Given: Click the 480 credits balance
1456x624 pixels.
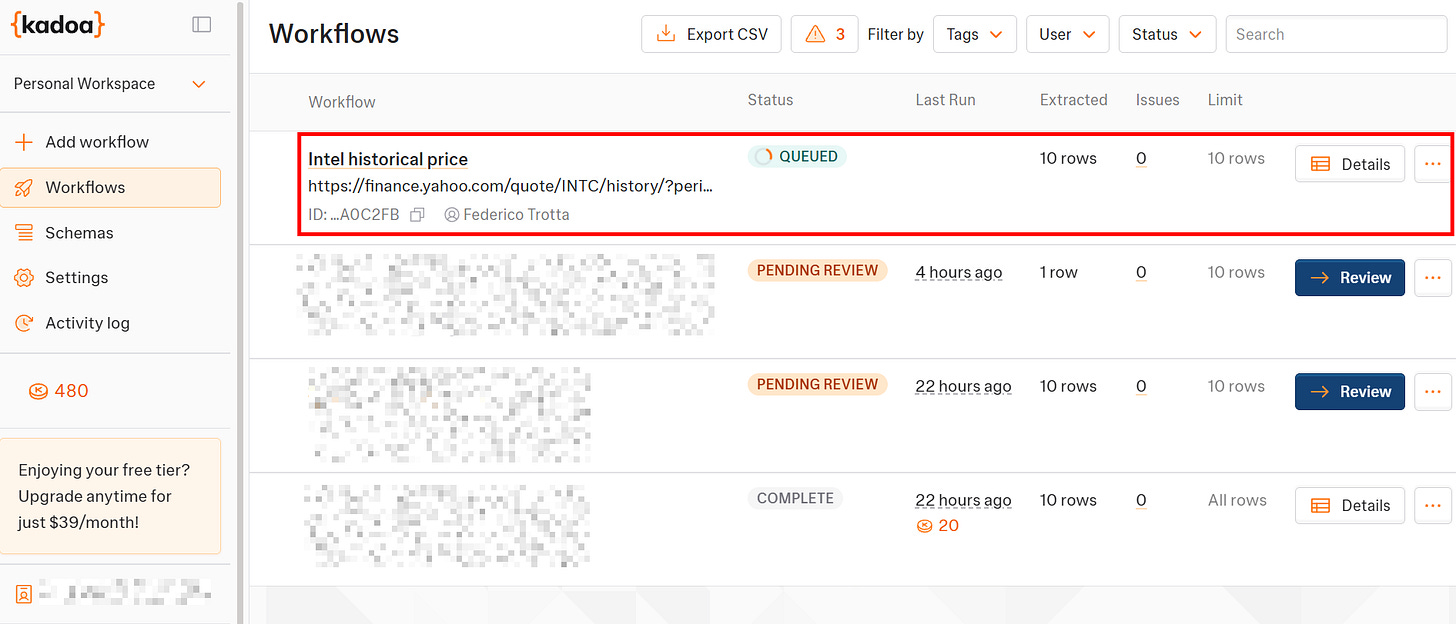Looking at the screenshot, I should tap(58, 391).
